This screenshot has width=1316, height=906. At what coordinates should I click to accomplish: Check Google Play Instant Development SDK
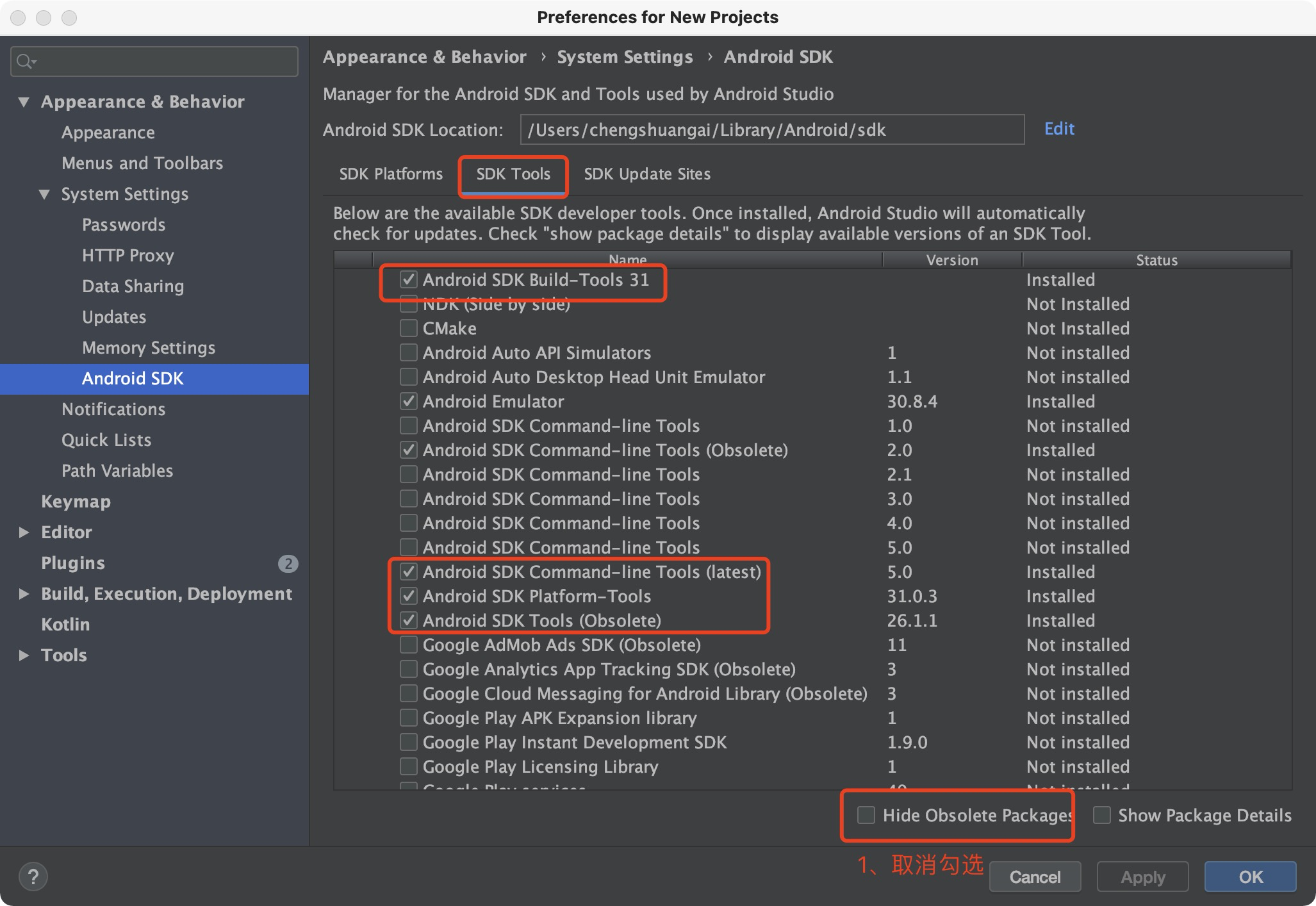(x=409, y=742)
